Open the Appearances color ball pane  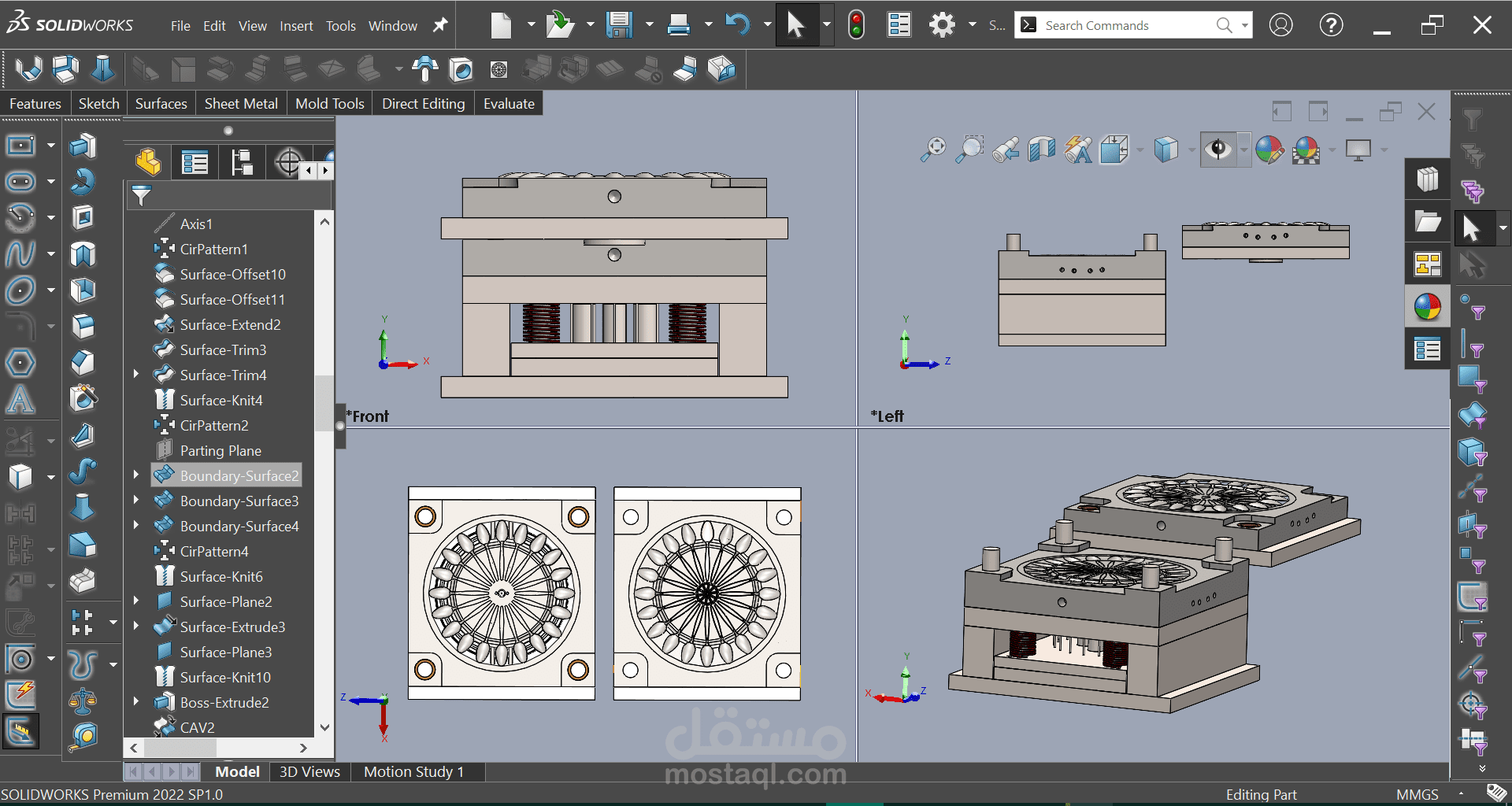tap(1427, 307)
